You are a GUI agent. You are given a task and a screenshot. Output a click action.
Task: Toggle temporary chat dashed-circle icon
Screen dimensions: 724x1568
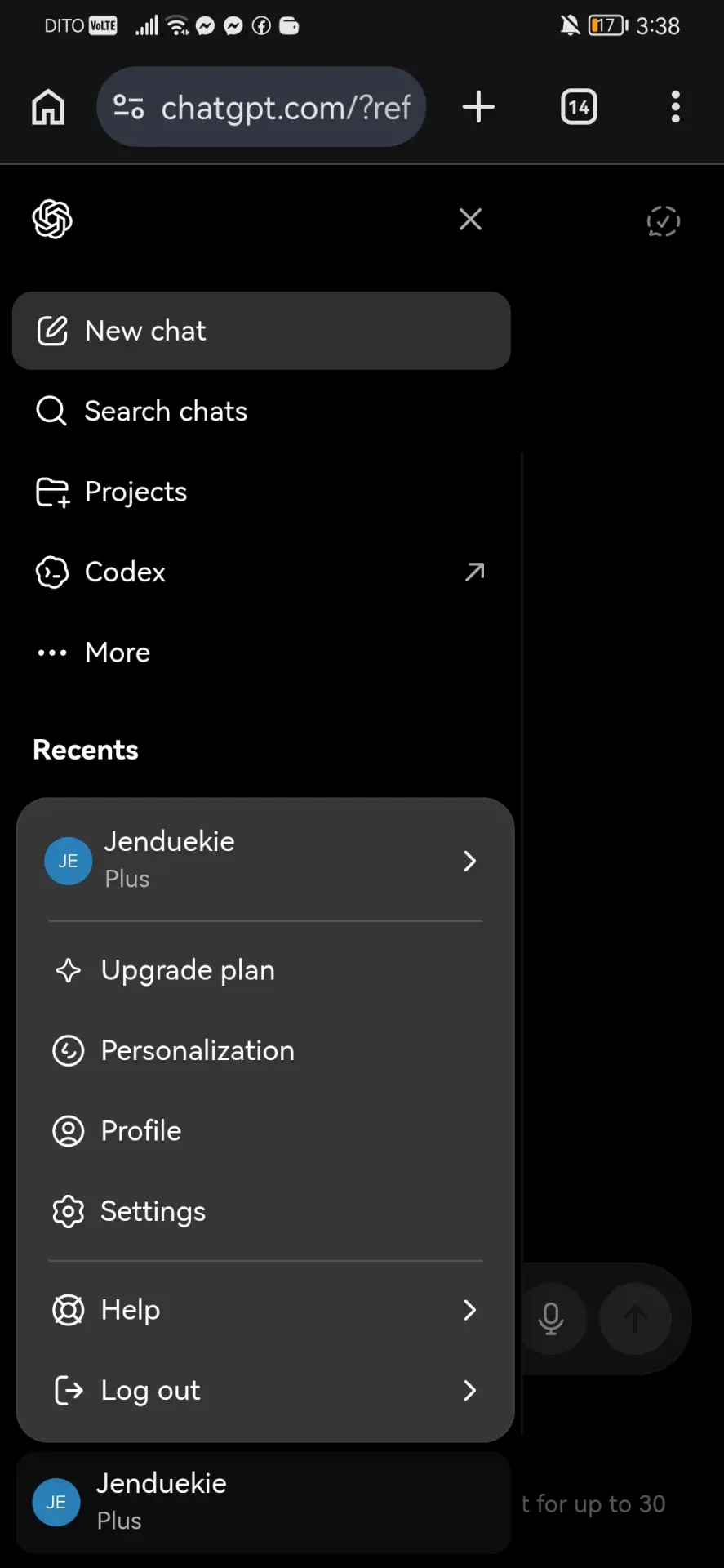pos(663,220)
